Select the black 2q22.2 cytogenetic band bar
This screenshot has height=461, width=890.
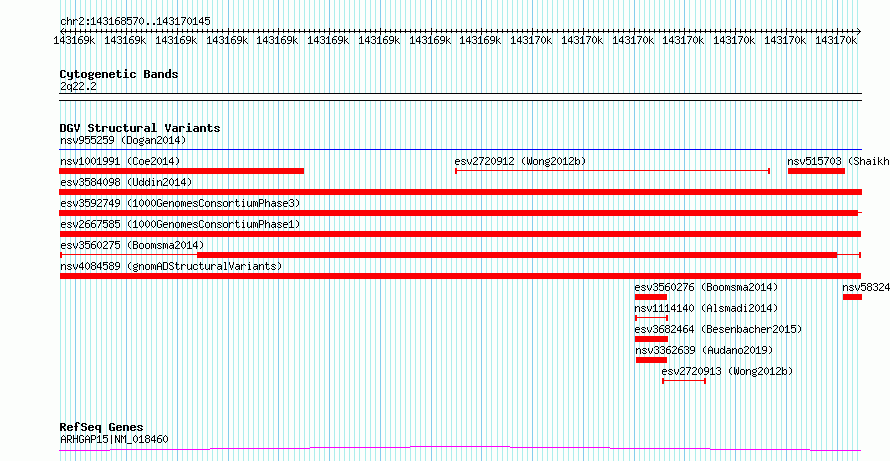tap(460, 97)
